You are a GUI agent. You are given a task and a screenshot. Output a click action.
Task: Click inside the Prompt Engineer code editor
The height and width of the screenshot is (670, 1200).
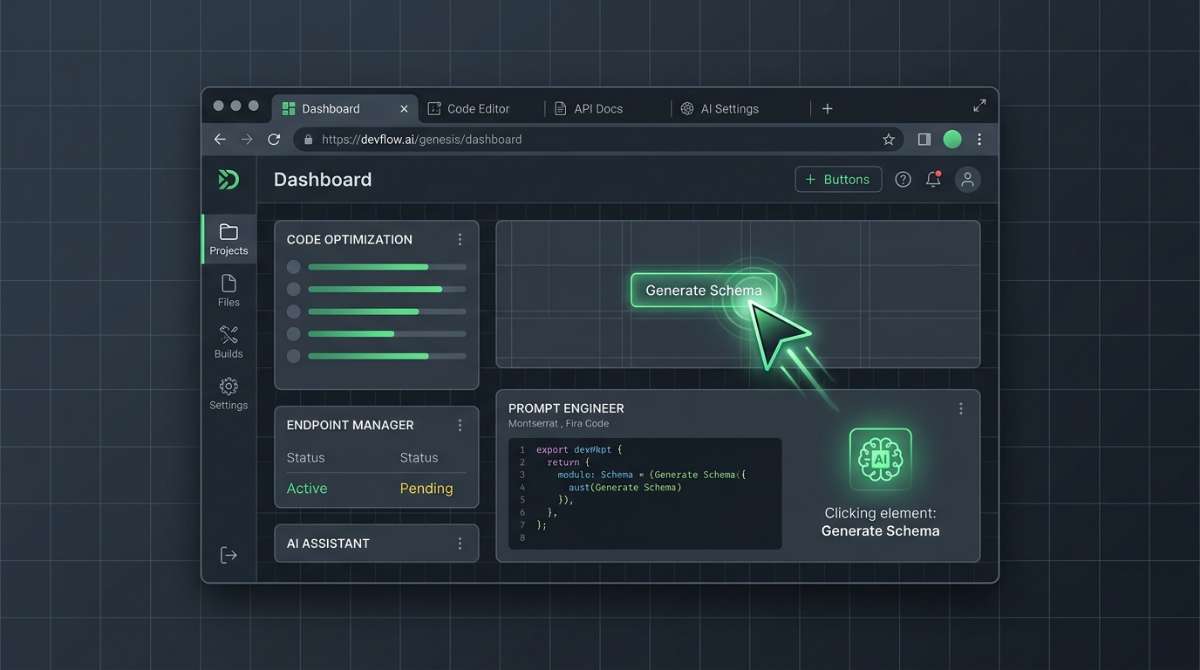(645, 493)
